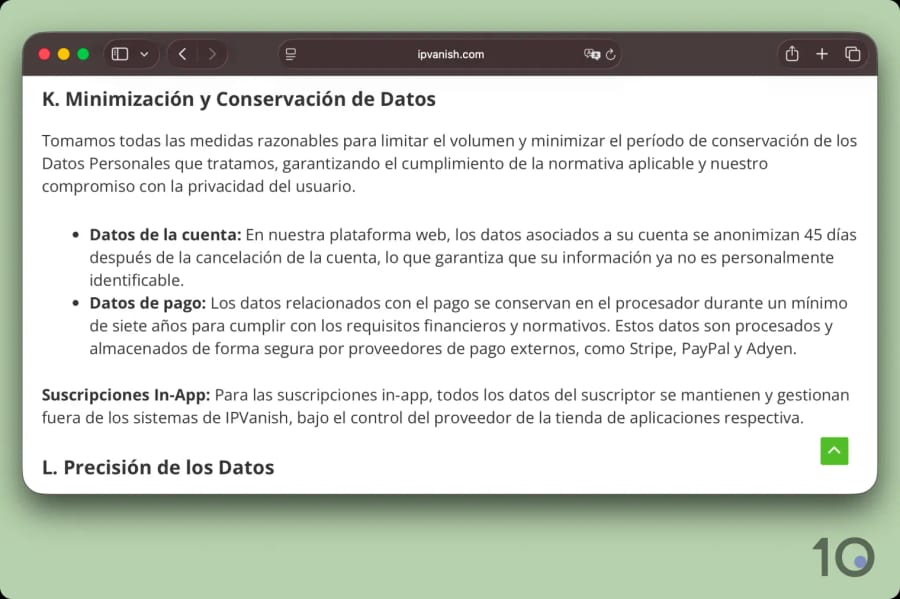
Task: Open a new tab with the plus icon
Action: tap(821, 53)
